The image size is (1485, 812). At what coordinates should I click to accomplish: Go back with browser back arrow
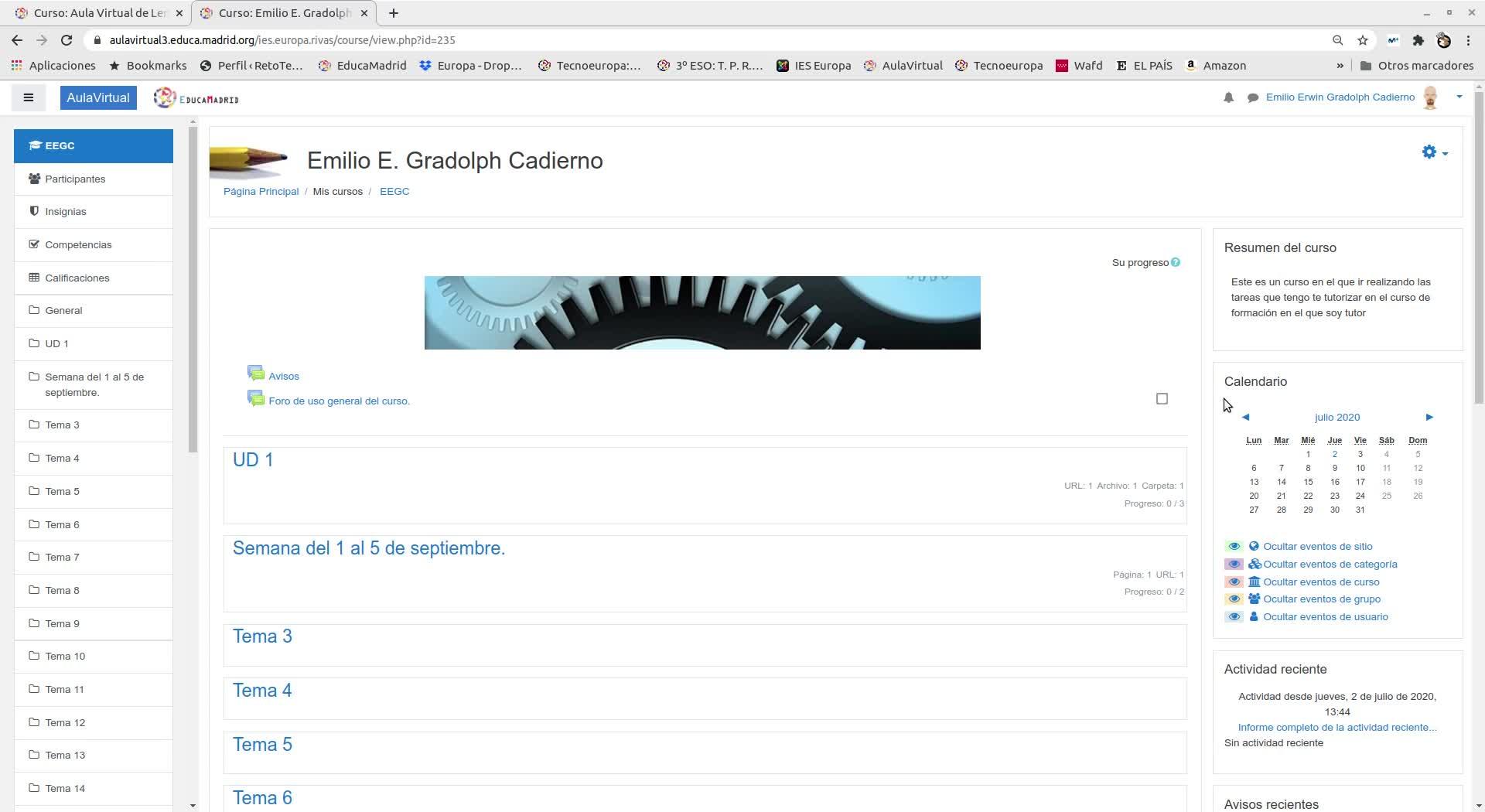[17, 40]
